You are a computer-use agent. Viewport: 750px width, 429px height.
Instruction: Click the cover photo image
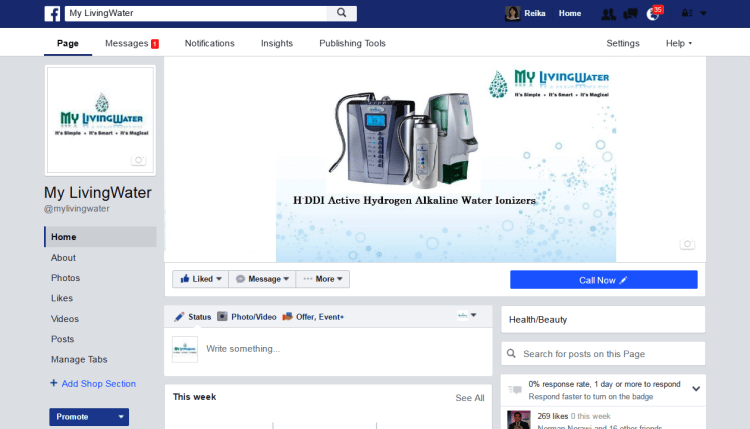[x=435, y=159]
